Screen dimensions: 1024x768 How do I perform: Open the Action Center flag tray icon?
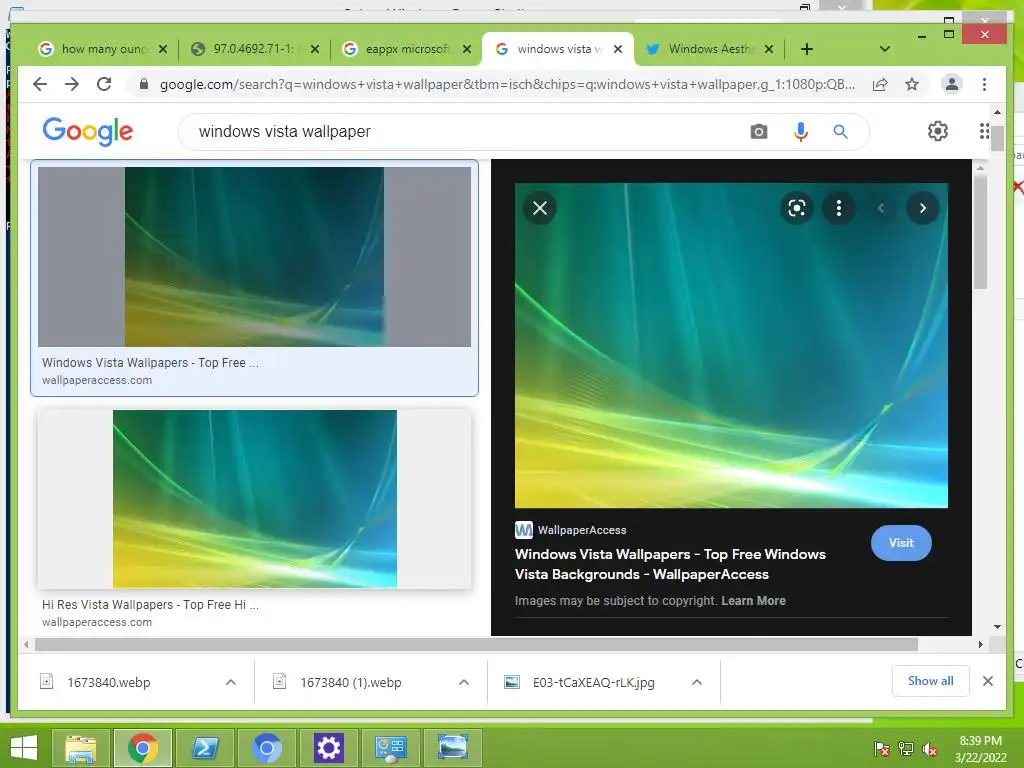[882, 749]
